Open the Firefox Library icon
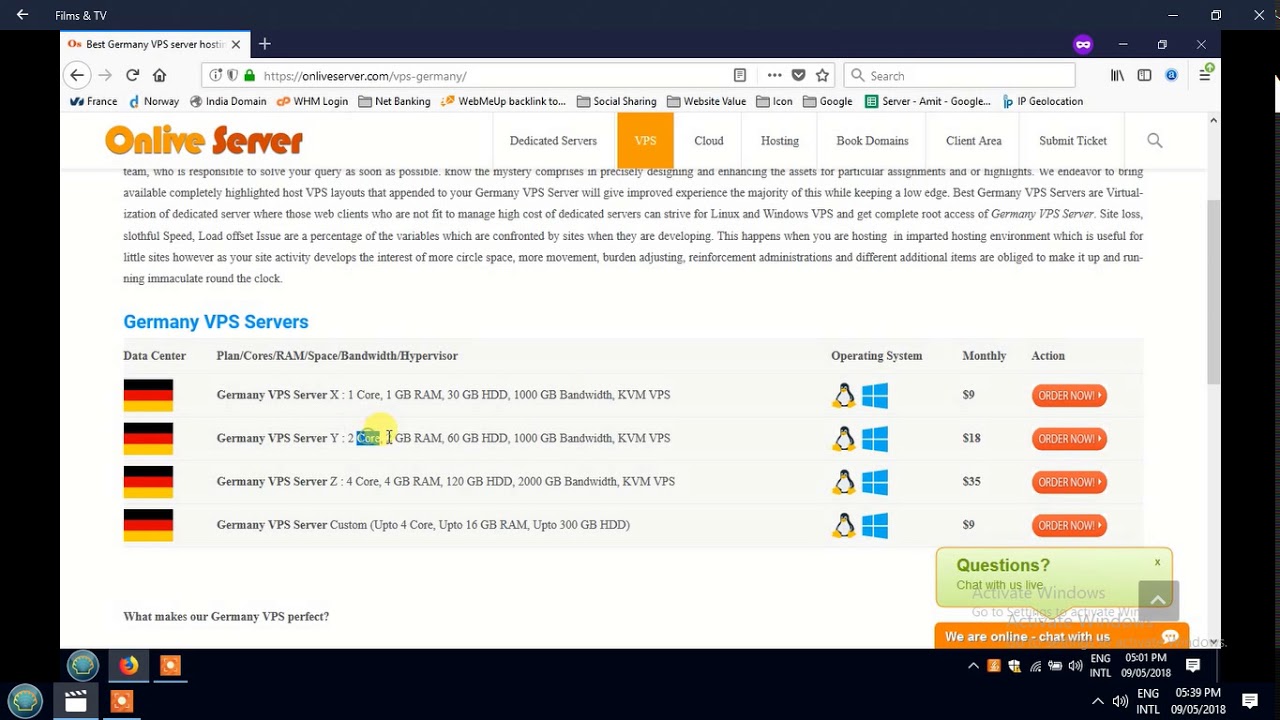The width and height of the screenshot is (1280, 720). coord(1118,75)
